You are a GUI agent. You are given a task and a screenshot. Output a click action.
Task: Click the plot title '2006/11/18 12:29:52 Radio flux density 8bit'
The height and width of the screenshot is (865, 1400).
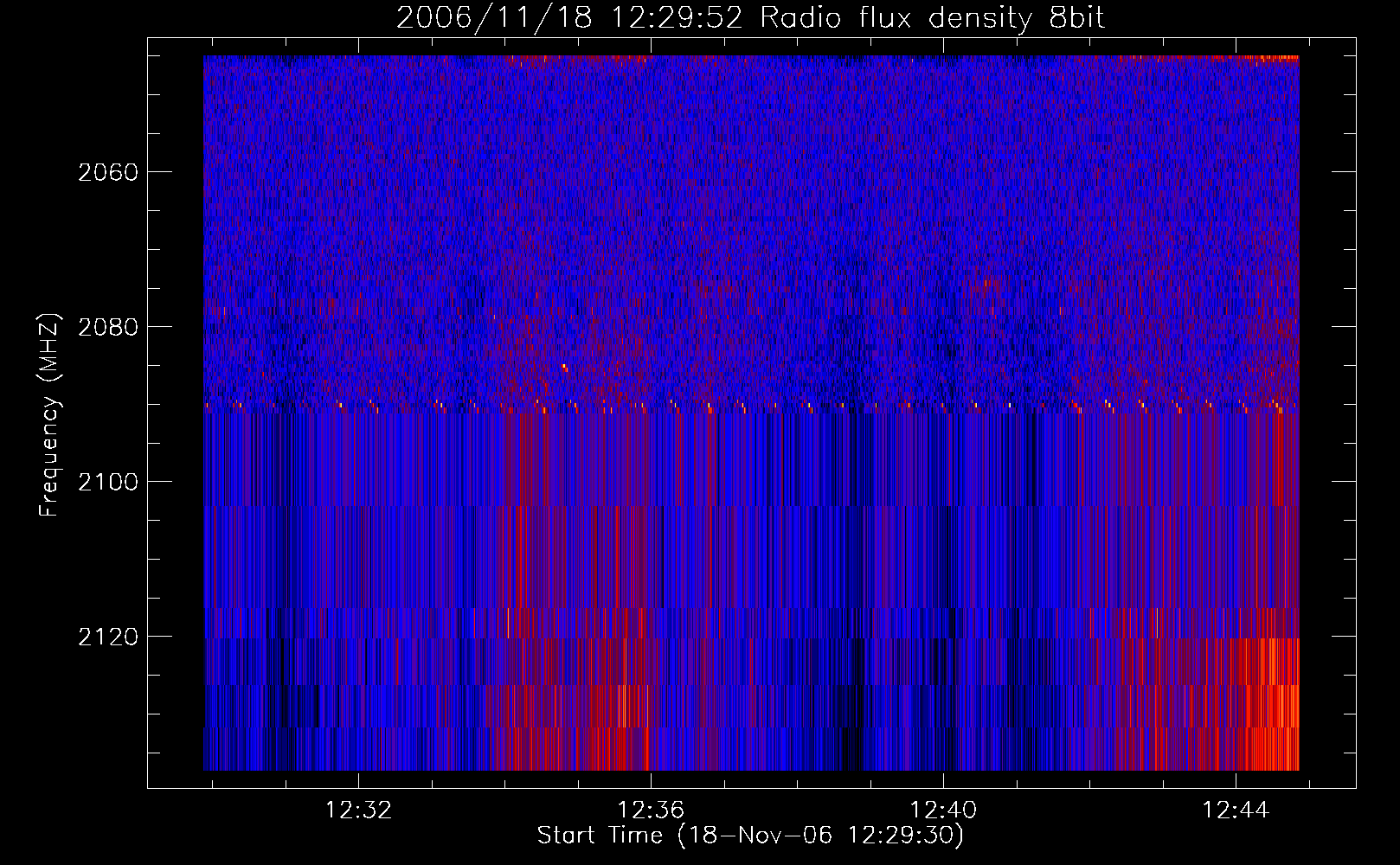750,18
